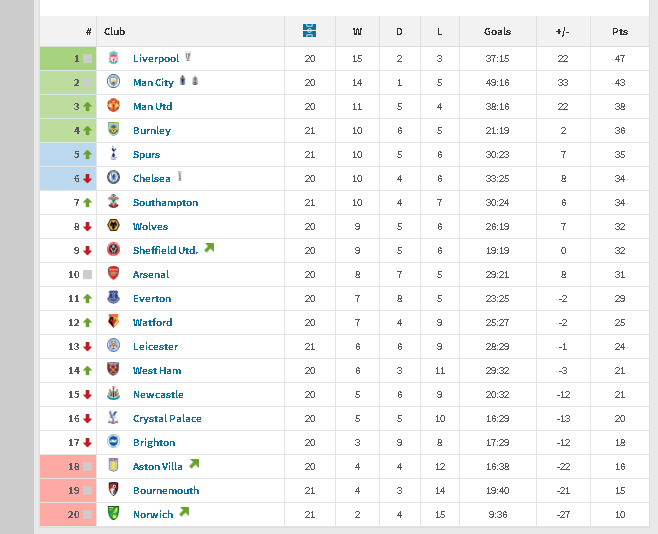Click the Man Utd red crest icon
This screenshot has width=658, height=534.
(x=113, y=105)
